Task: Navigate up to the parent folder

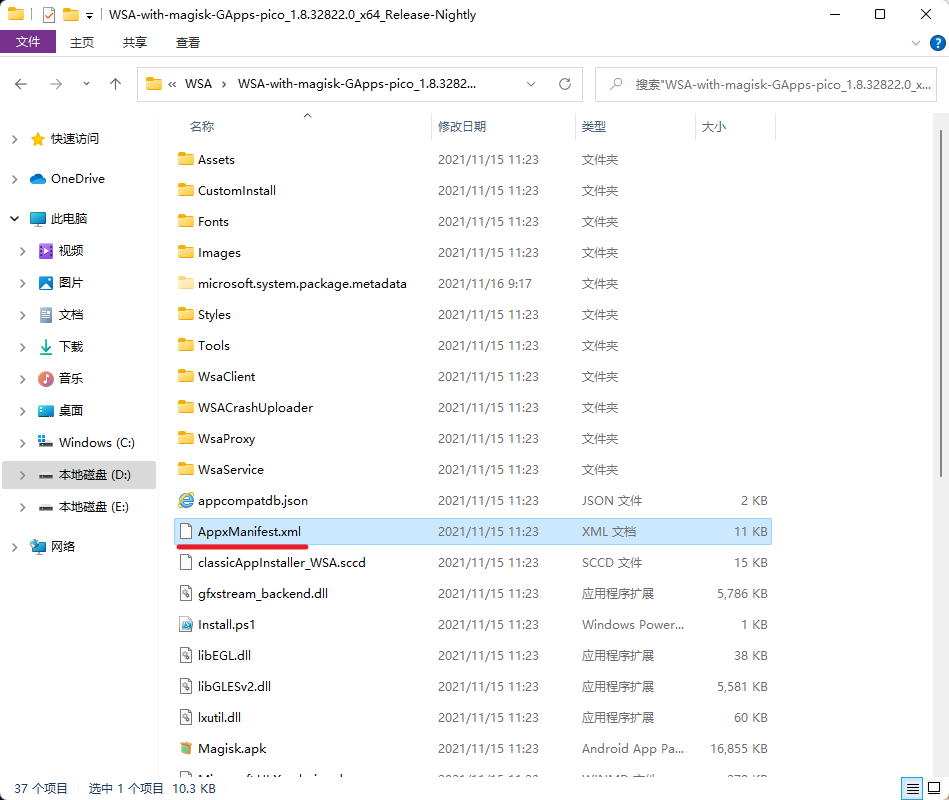Action: click(115, 84)
